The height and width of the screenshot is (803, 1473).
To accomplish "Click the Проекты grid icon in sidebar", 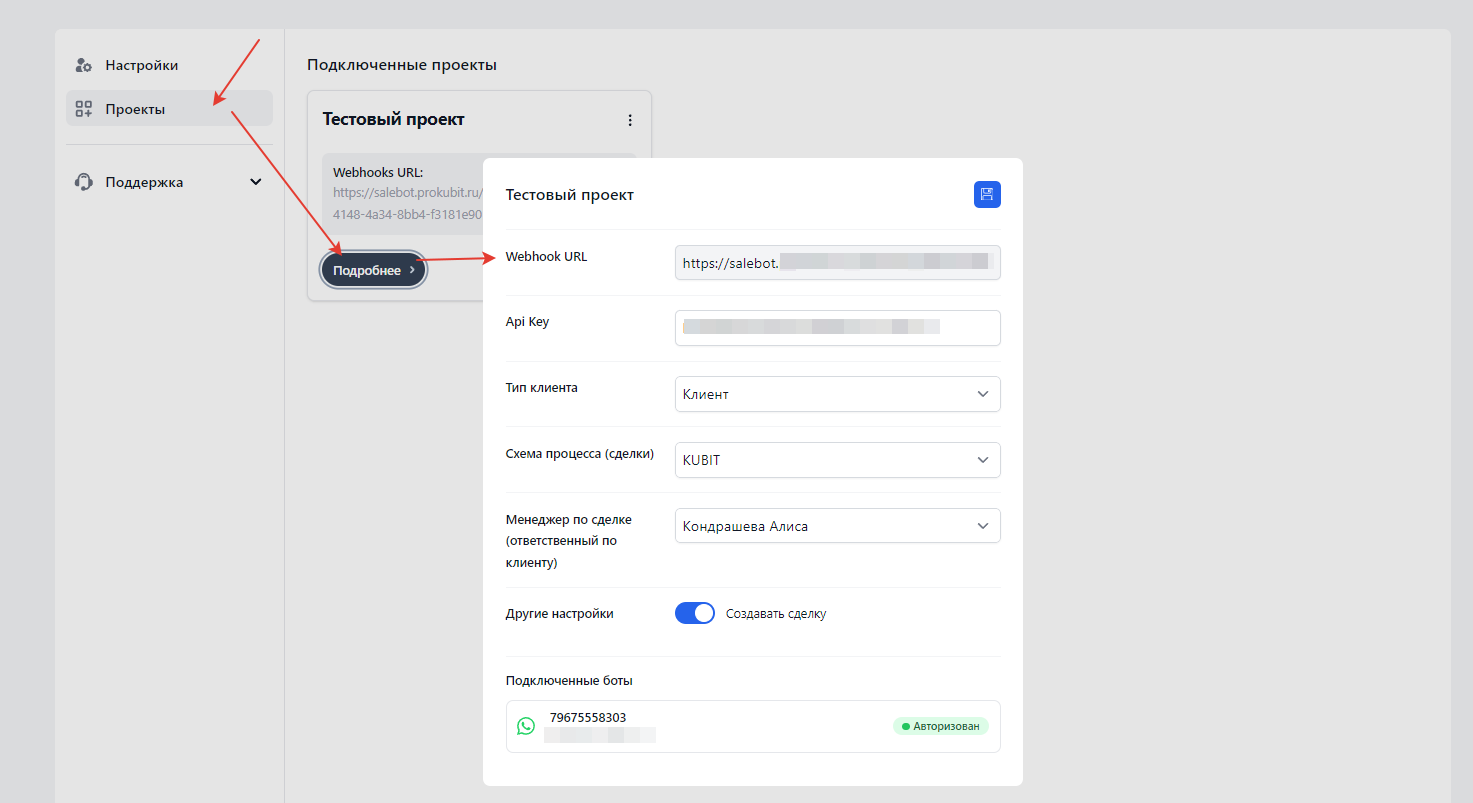I will pos(84,109).
